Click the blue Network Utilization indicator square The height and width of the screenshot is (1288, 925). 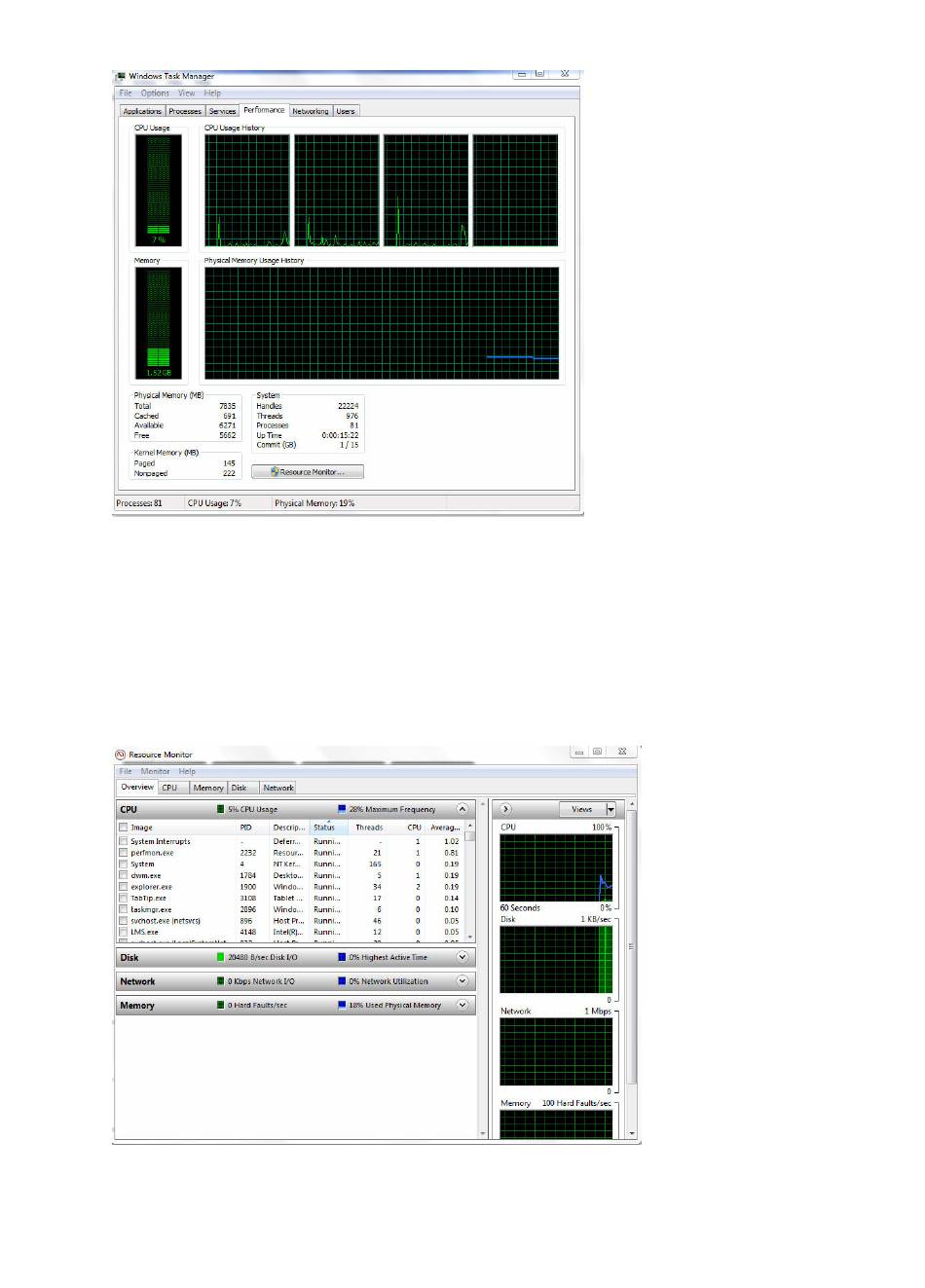(342, 981)
